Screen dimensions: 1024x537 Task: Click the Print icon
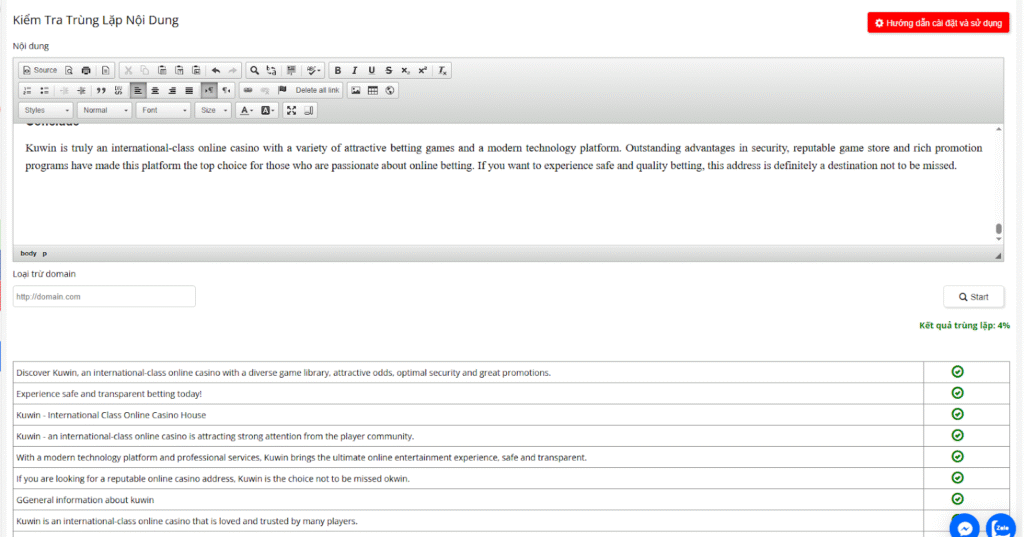[86, 70]
